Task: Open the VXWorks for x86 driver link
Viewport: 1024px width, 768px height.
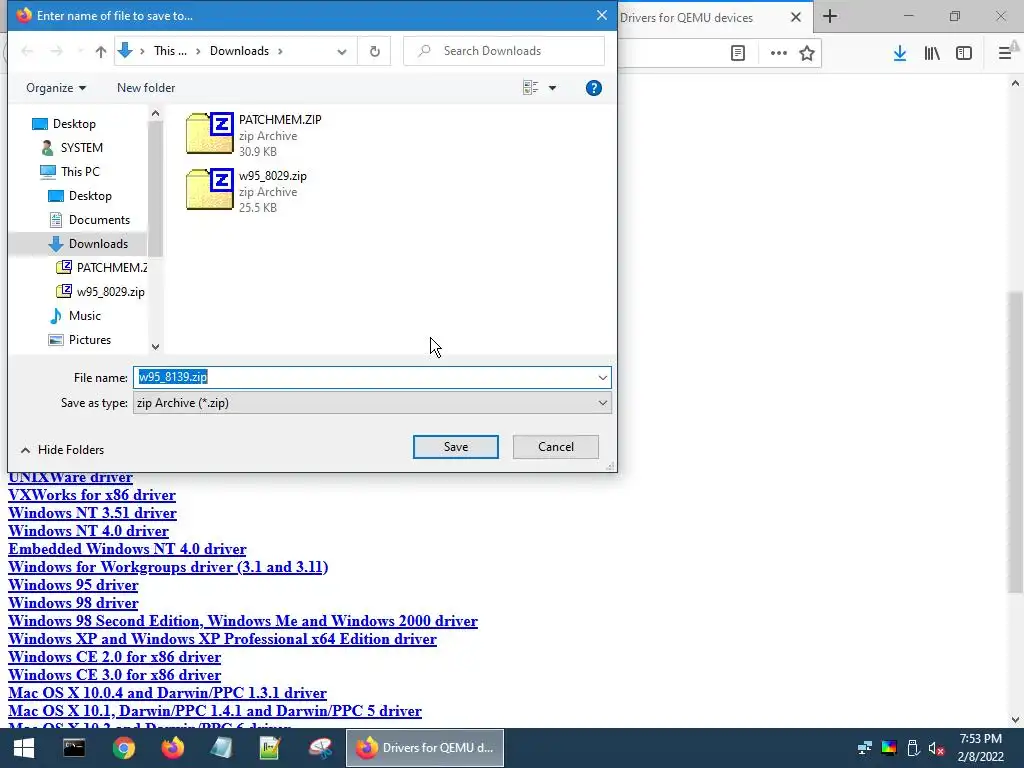Action: tap(92, 495)
